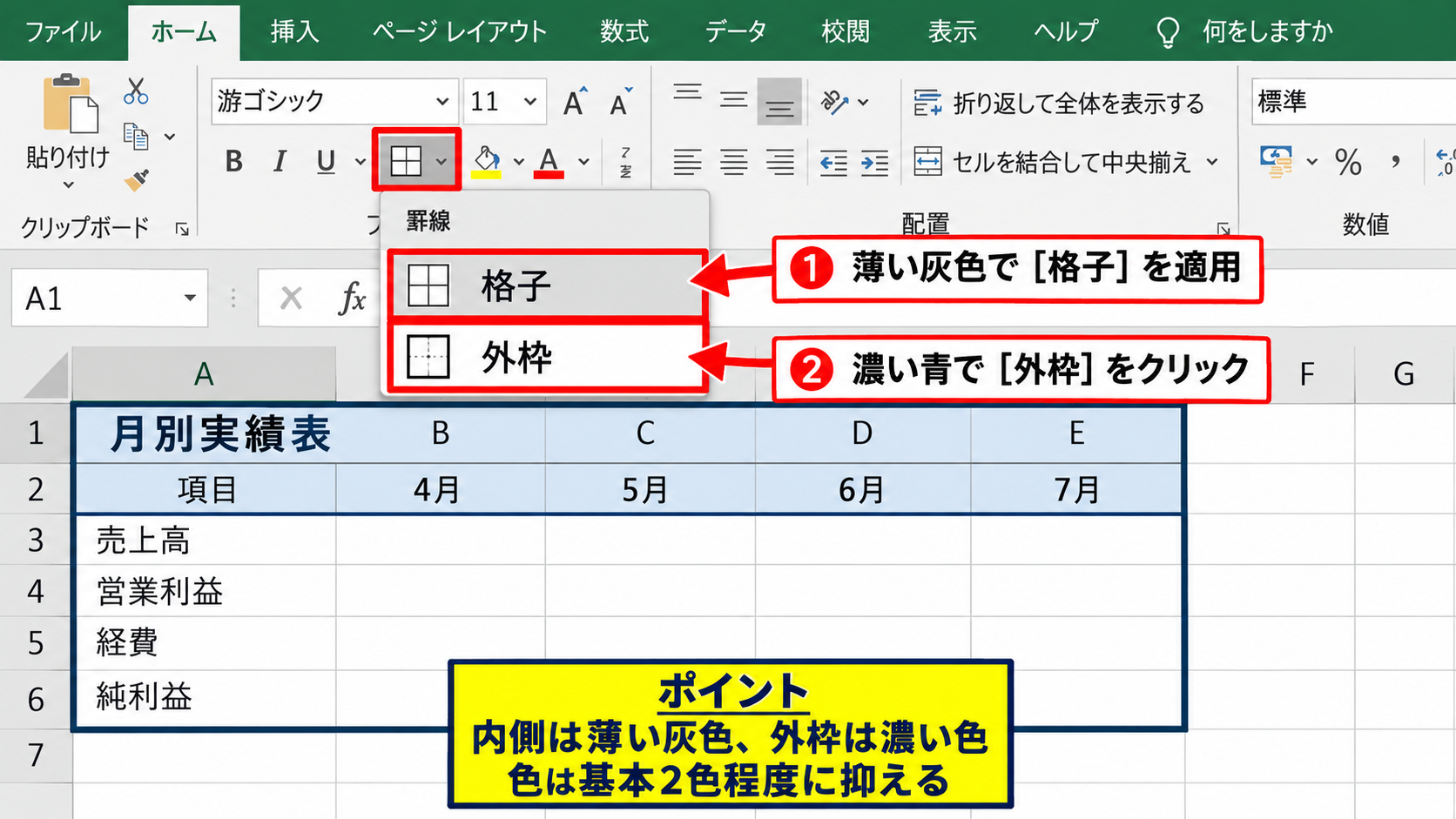Open borders dropdown arrow
The height and width of the screenshot is (819, 1456).
(442, 162)
